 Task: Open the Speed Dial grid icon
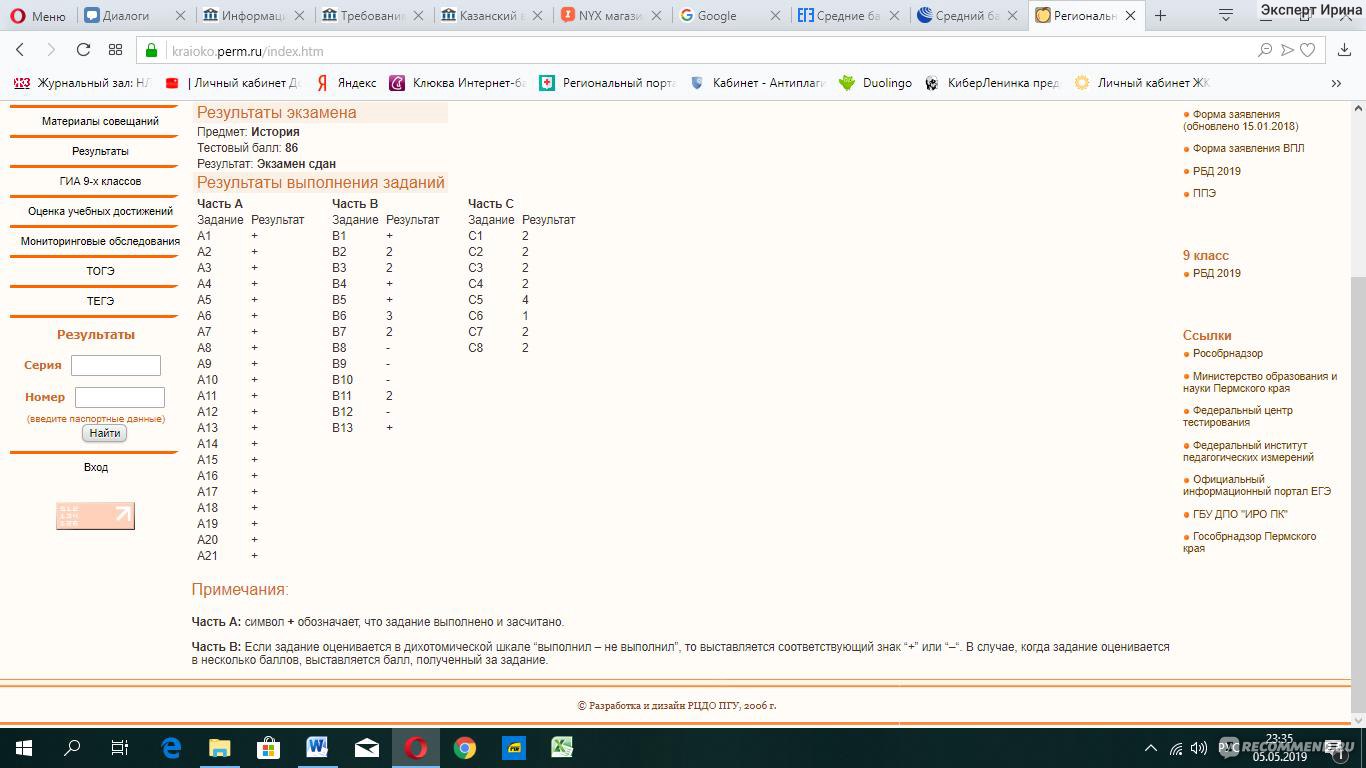click(115, 50)
